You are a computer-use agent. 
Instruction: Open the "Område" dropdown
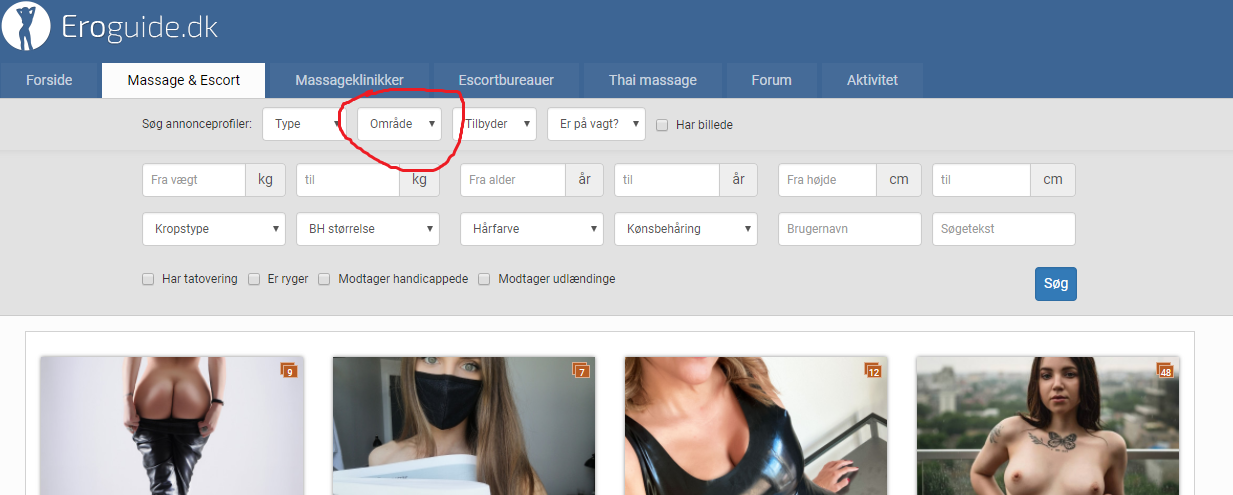point(399,124)
